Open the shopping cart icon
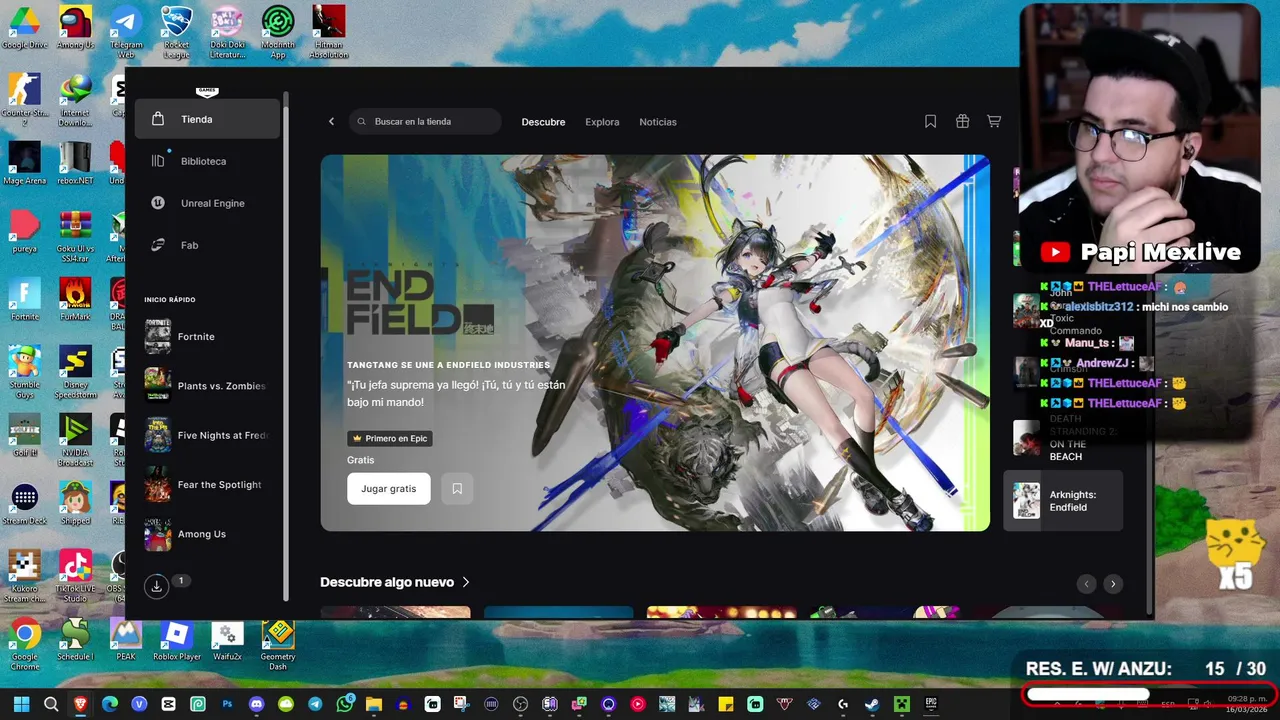1280x720 pixels. coord(994,121)
